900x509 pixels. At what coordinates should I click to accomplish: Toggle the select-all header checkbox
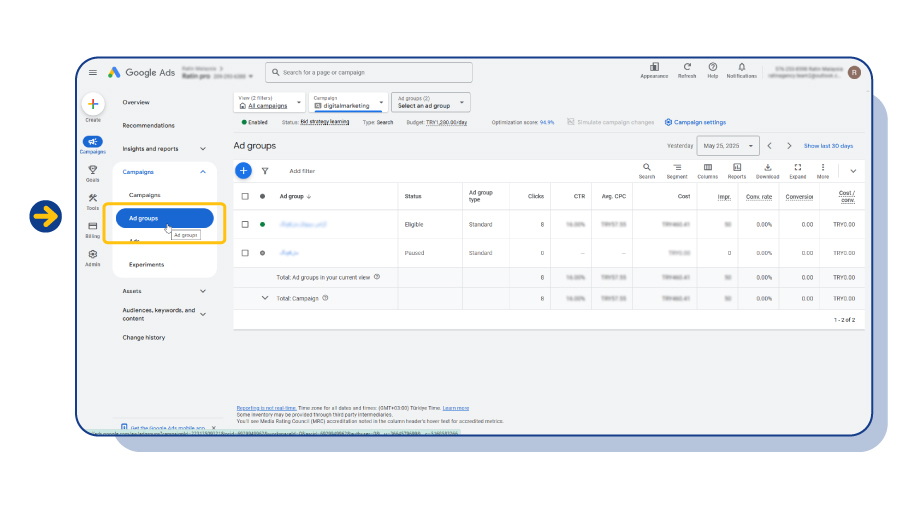pyautogui.click(x=245, y=196)
